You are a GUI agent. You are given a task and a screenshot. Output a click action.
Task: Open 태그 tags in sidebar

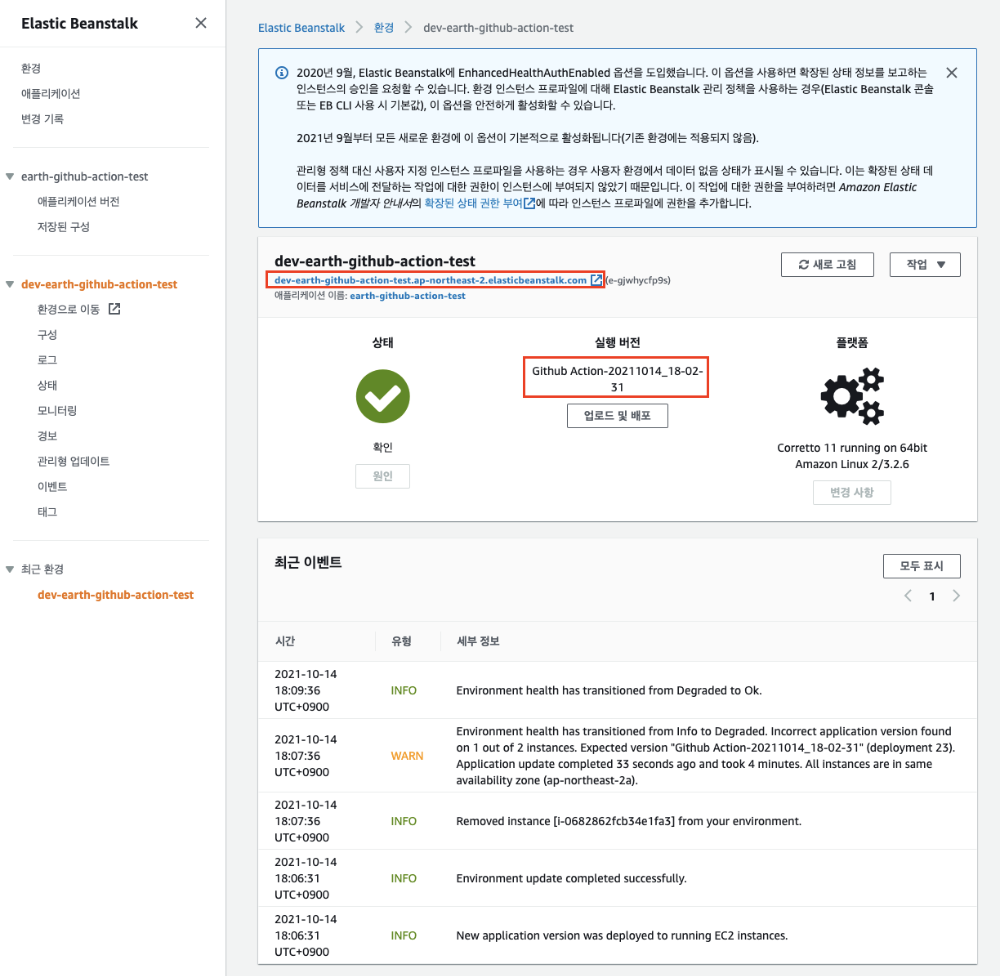pyautogui.click(x=47, y=512)
